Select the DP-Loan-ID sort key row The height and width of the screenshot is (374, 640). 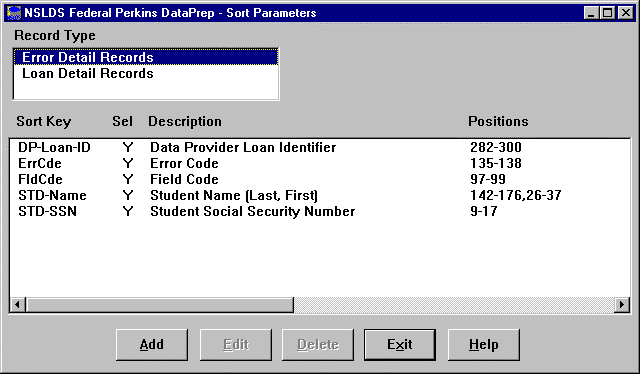[x=320, y=147]
